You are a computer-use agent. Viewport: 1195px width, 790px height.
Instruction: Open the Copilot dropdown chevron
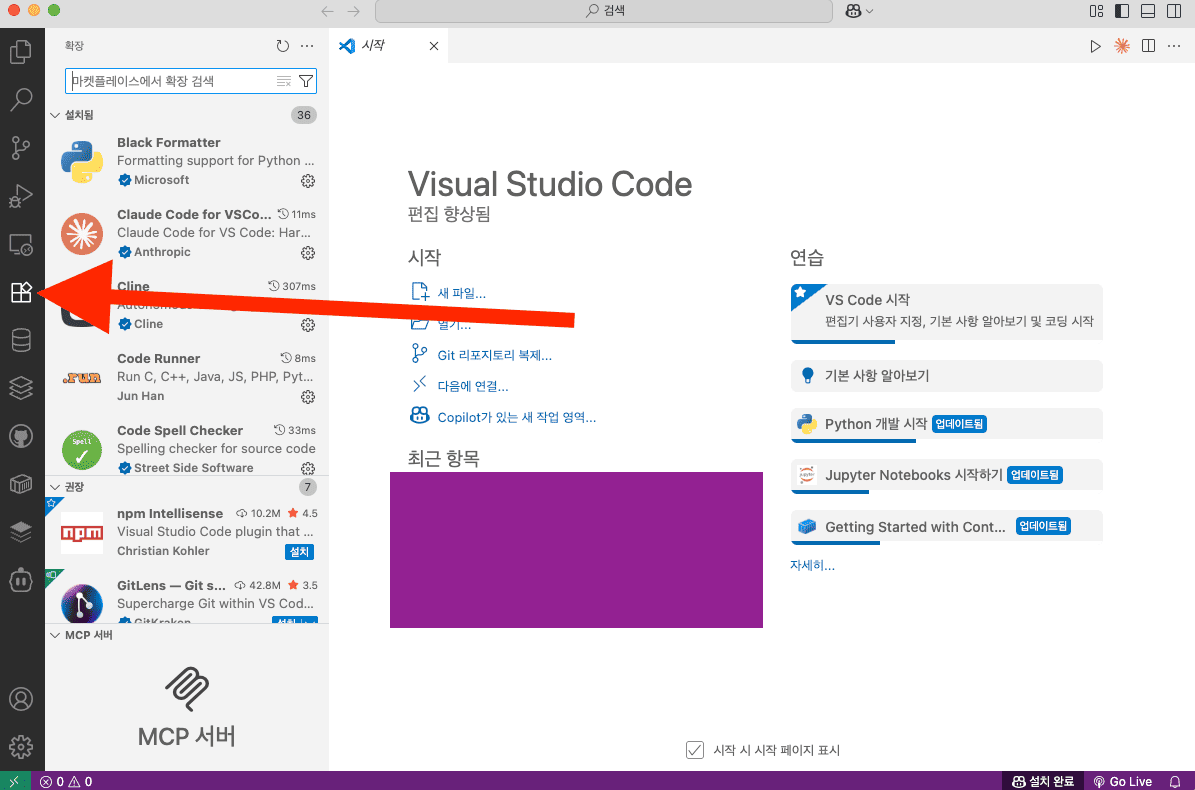[870, 11]
